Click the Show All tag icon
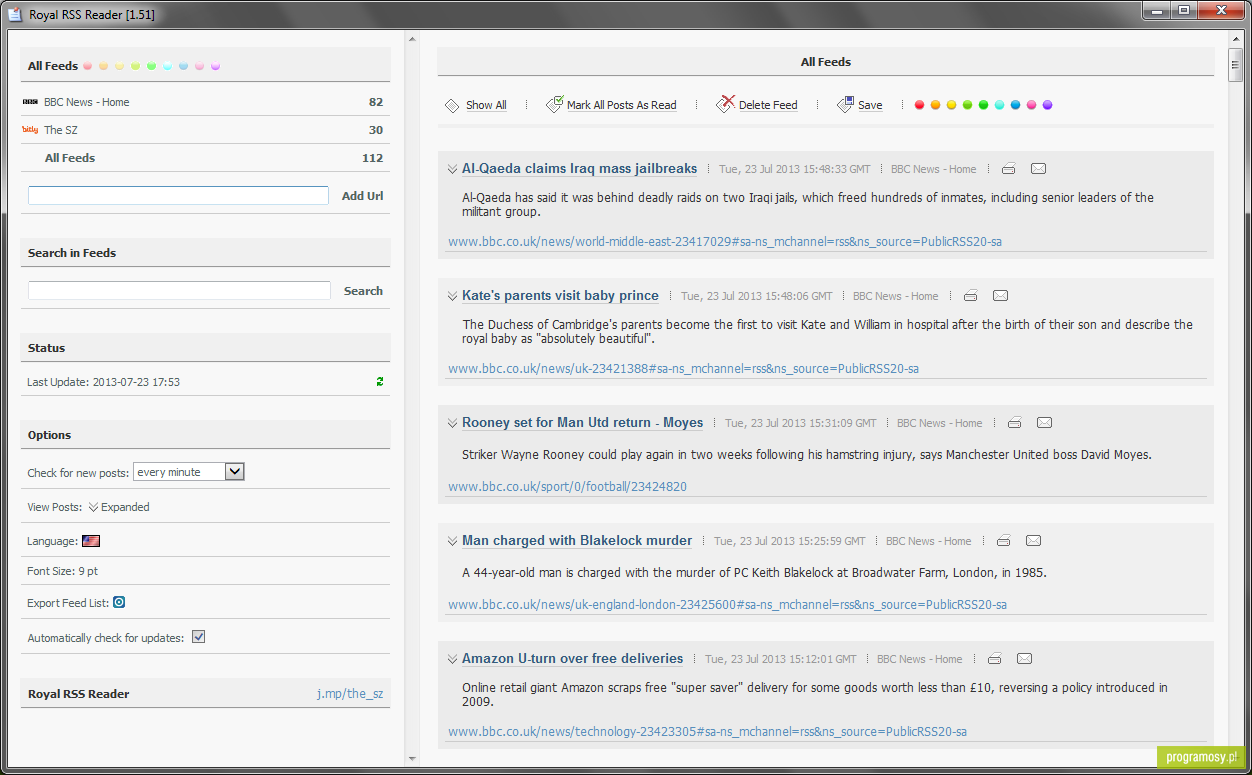1252x775 pixels. coord(452,105)
